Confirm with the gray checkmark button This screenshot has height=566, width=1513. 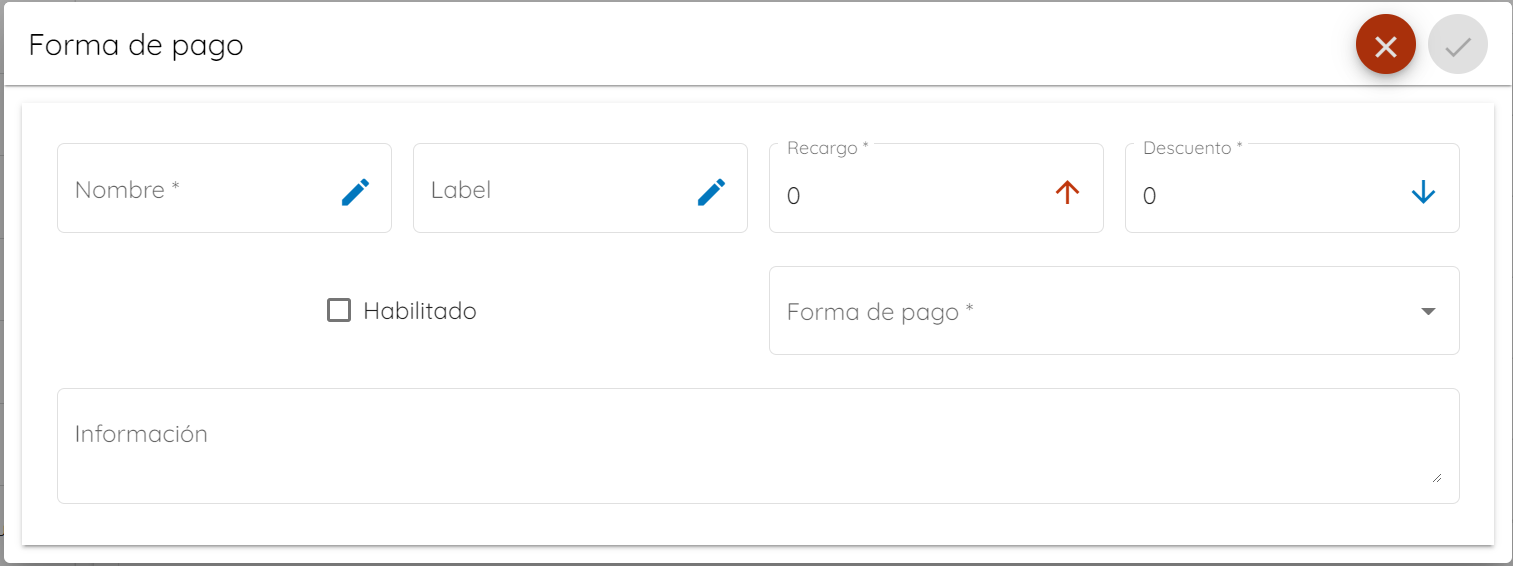pos(1458,45)
